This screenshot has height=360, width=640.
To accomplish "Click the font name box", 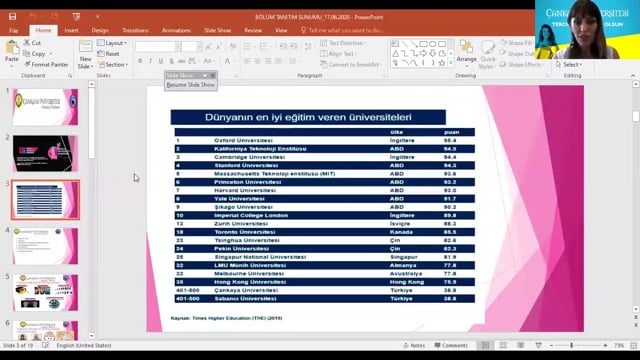I will pyautogui.click(x=158, y=47).
